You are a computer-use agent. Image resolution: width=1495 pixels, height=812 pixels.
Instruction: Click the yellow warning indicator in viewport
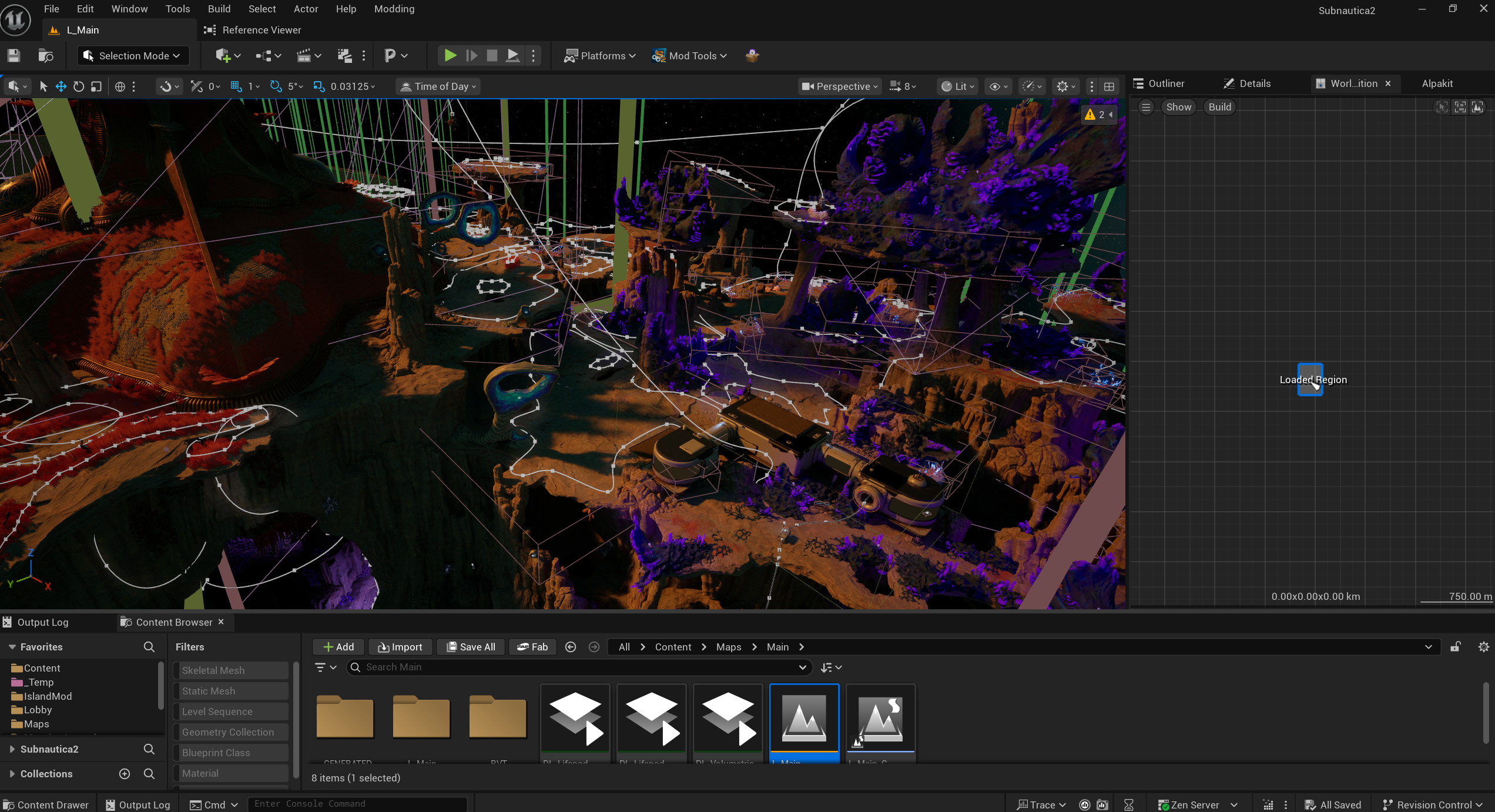(x=1098, y=115)
